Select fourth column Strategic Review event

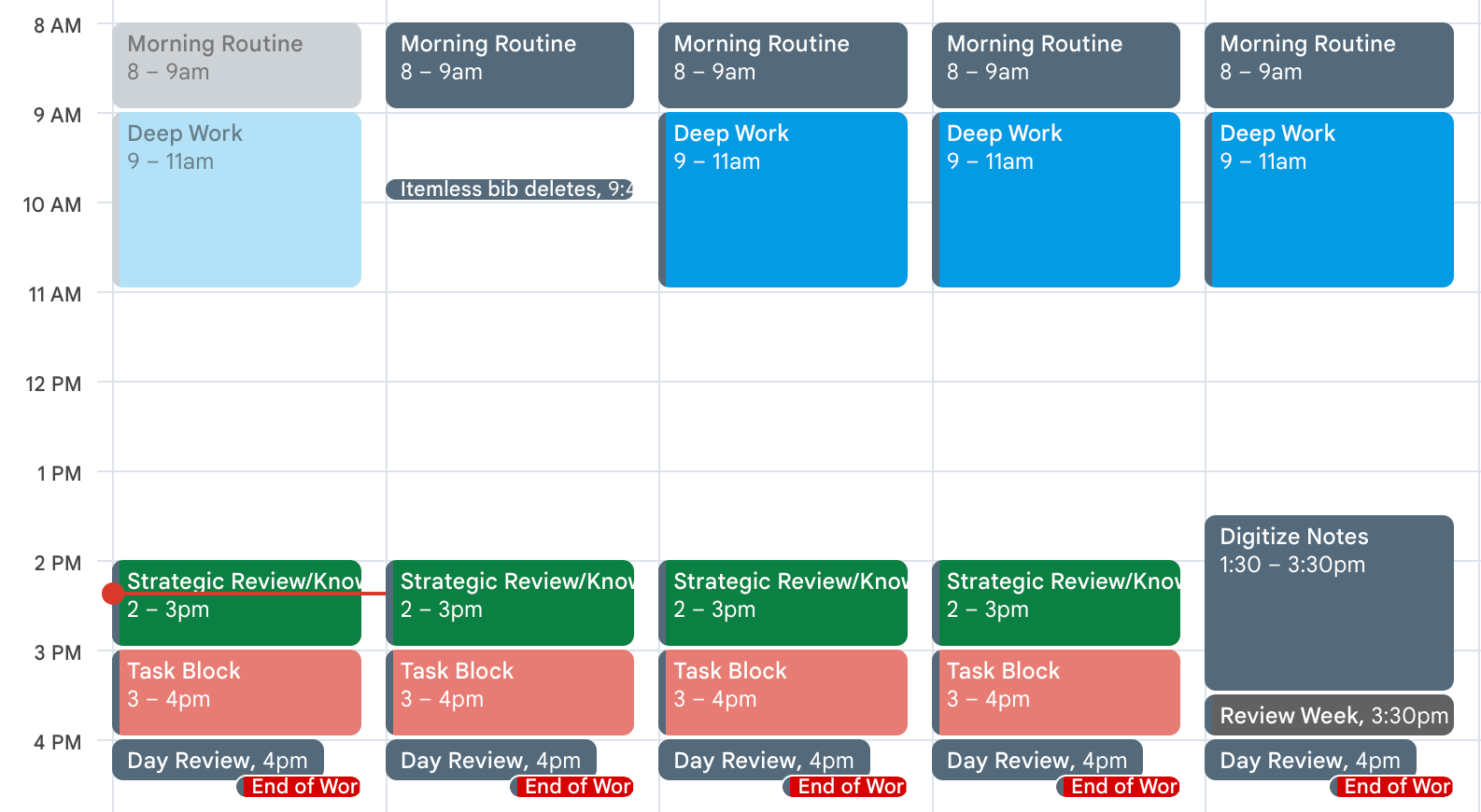point(1056,603)
